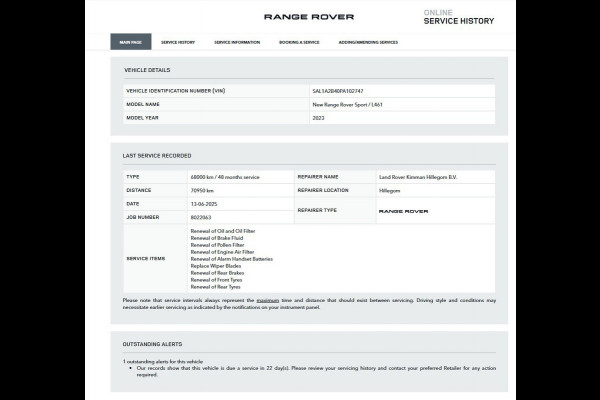Click the Job Number label
The image size is (600, 400).
[143, 217]
